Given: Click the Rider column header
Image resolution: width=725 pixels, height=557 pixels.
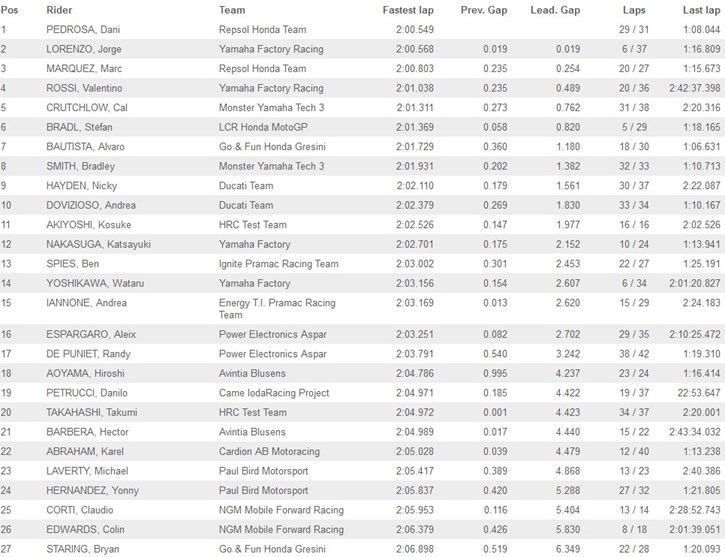Looking at the screenshot, I should click(59, 10).
